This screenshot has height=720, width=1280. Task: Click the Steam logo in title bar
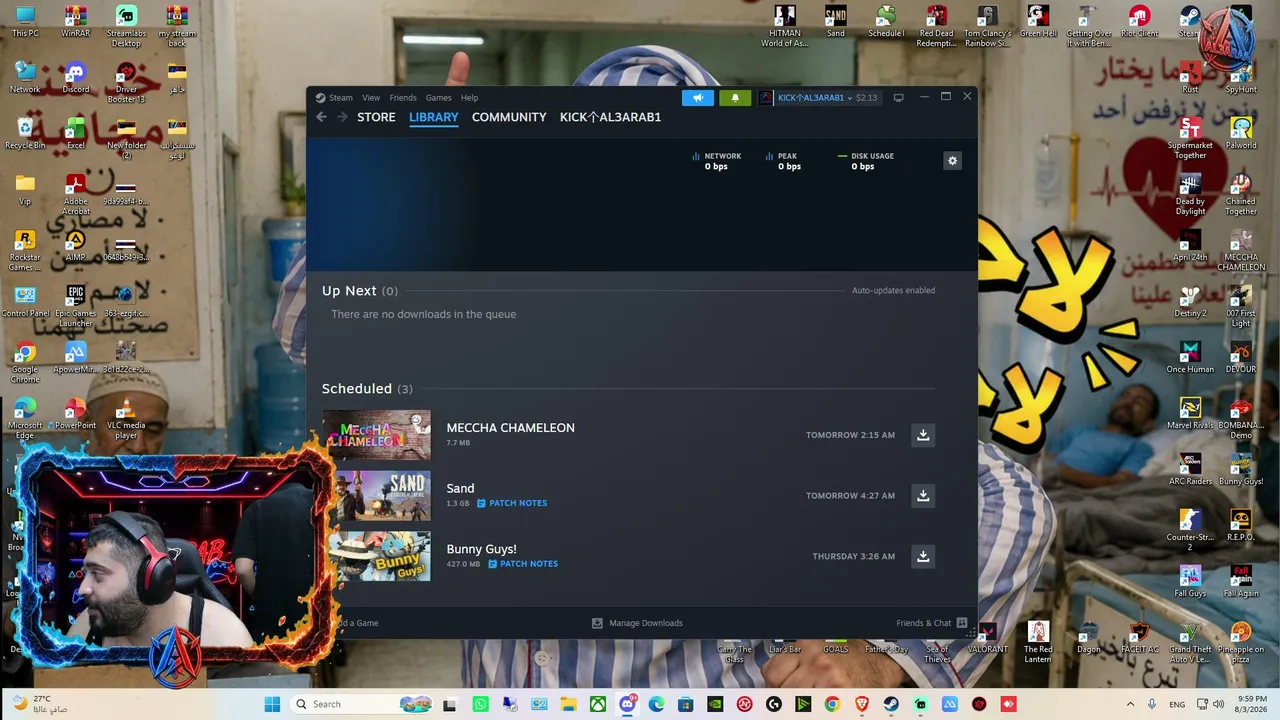(321, 98)
